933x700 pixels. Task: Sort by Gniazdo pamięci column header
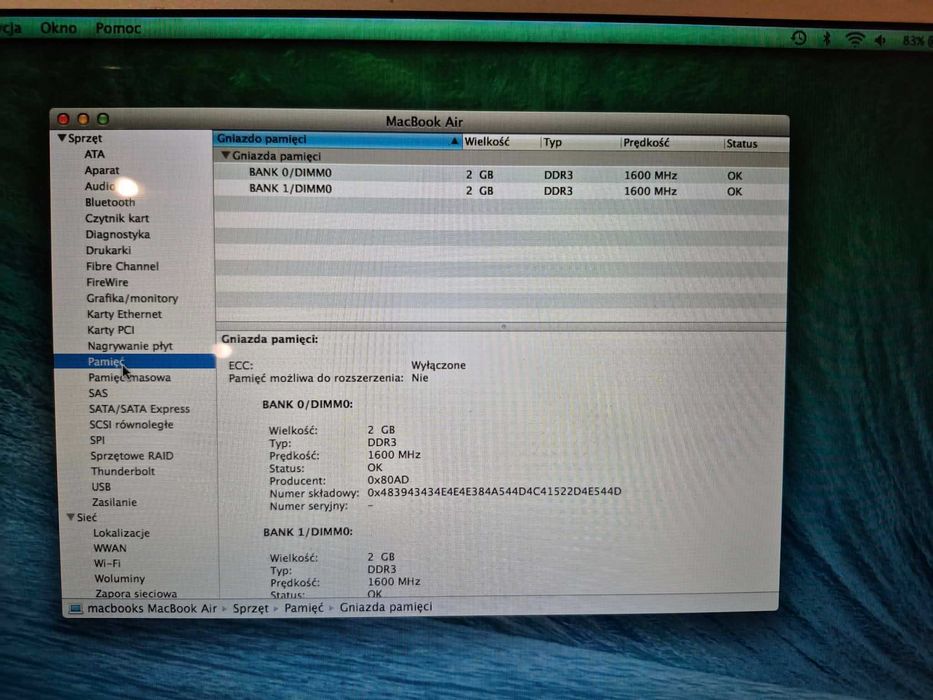click(337, 139)
